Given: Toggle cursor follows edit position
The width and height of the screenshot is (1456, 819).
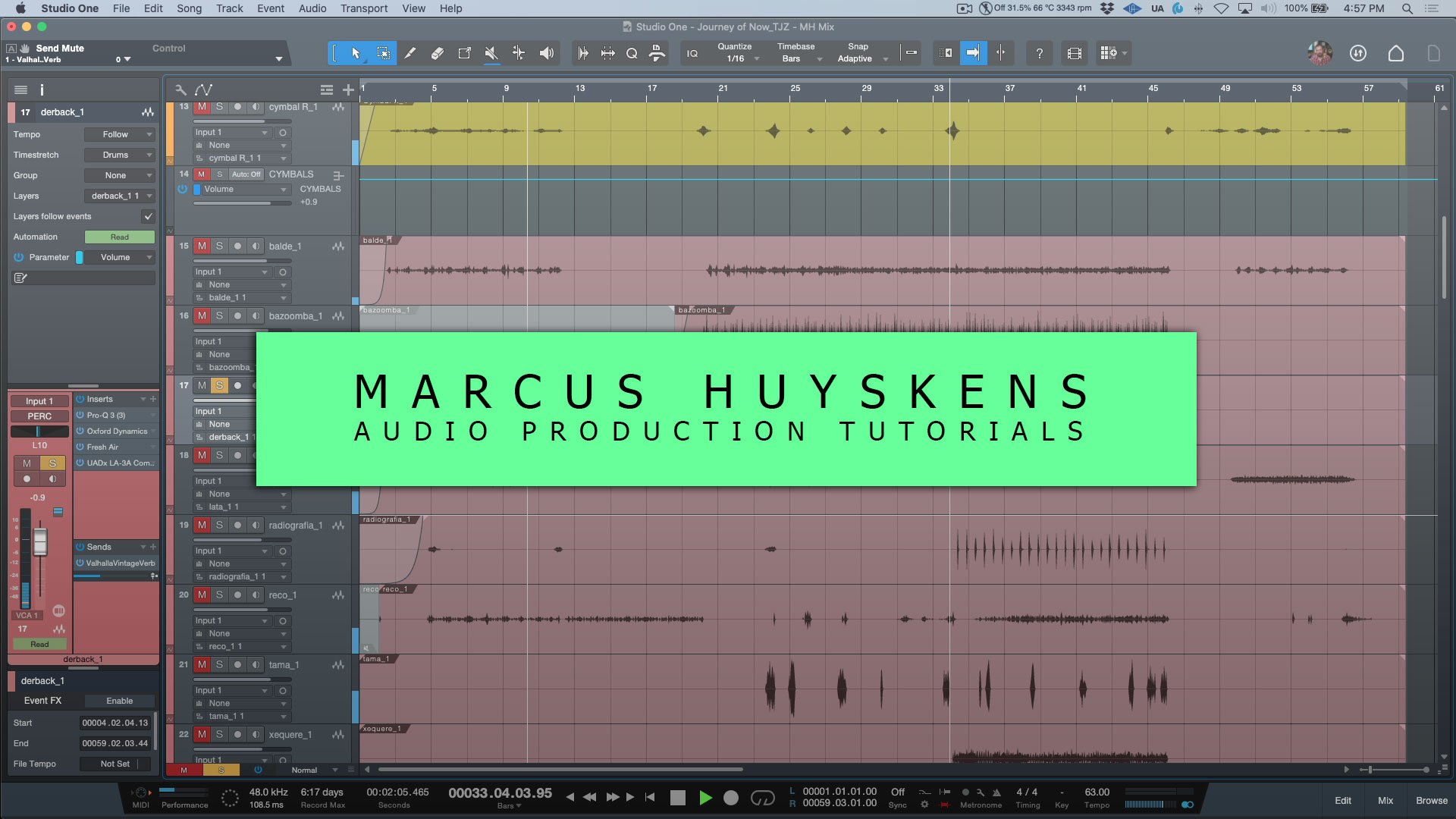Looking at the screenshot, I should point(1001,53).
